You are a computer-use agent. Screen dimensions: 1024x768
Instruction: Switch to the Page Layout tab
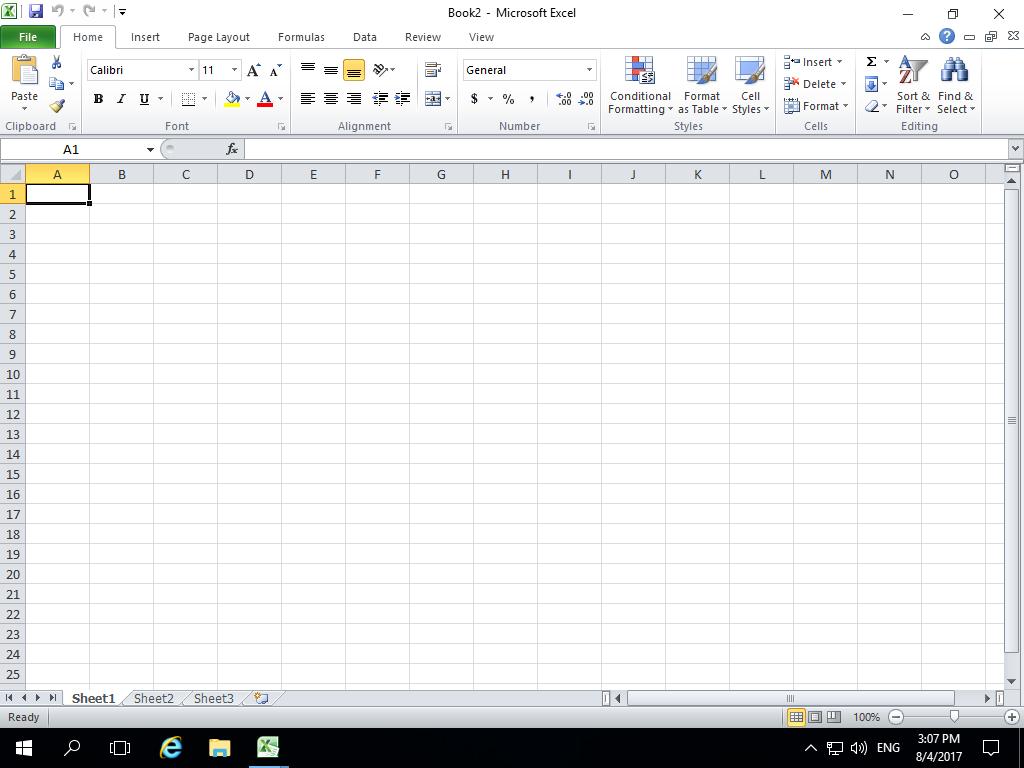[219, 37]
